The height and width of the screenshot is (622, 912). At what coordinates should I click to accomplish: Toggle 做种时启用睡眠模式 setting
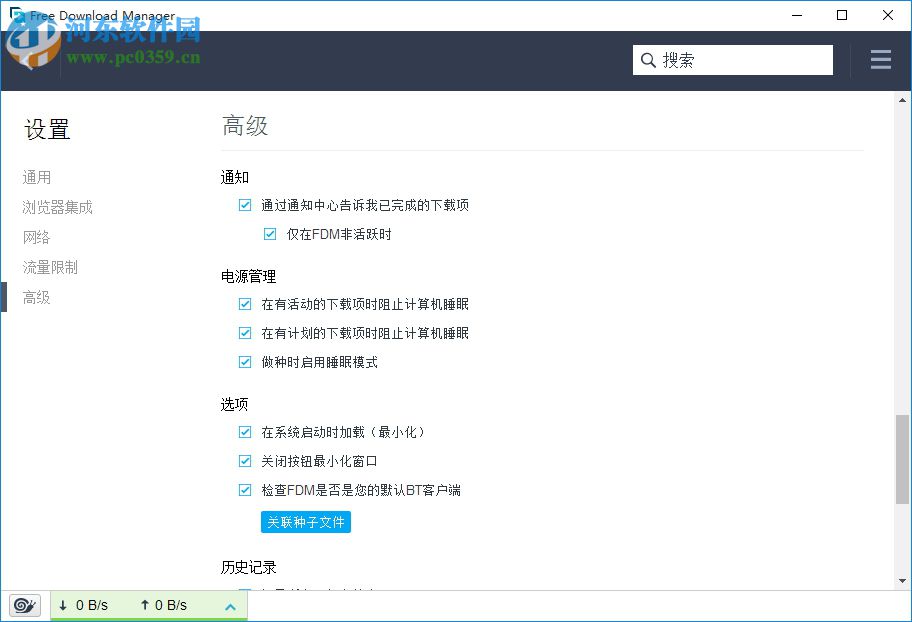tap(245, 361)
